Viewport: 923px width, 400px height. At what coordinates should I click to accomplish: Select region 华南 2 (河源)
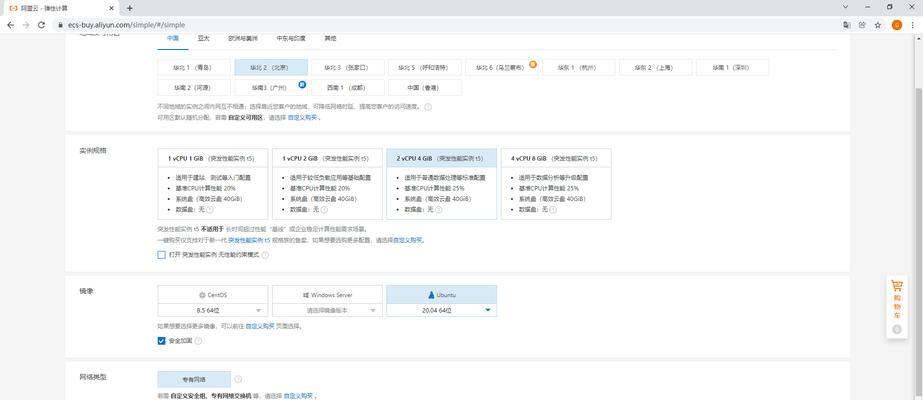tap(194, 87)
